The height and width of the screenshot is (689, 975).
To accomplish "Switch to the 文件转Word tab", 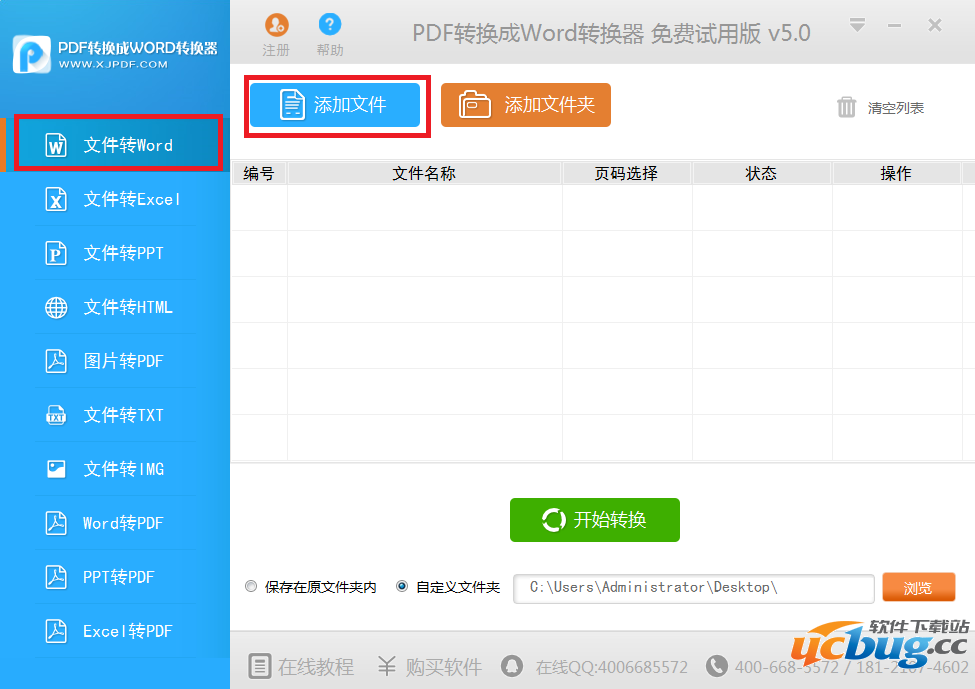I will pyautogui.click(x=115, y=144).
